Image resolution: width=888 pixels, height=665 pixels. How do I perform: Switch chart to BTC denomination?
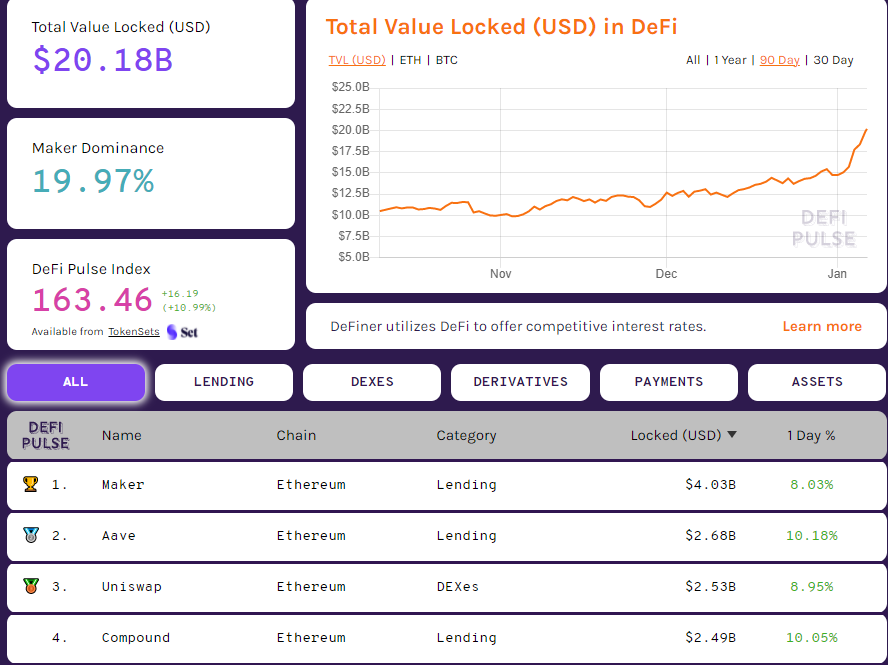447,60
